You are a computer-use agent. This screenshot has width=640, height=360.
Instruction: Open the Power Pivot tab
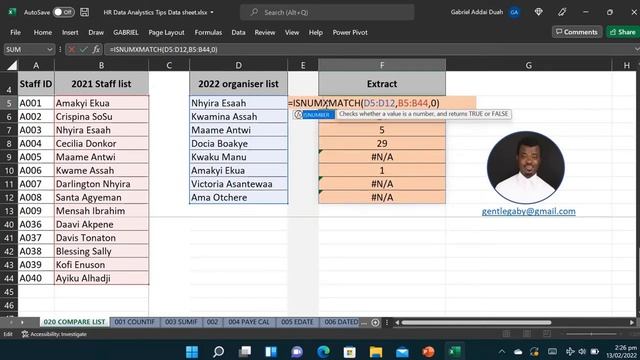point(350,32)
